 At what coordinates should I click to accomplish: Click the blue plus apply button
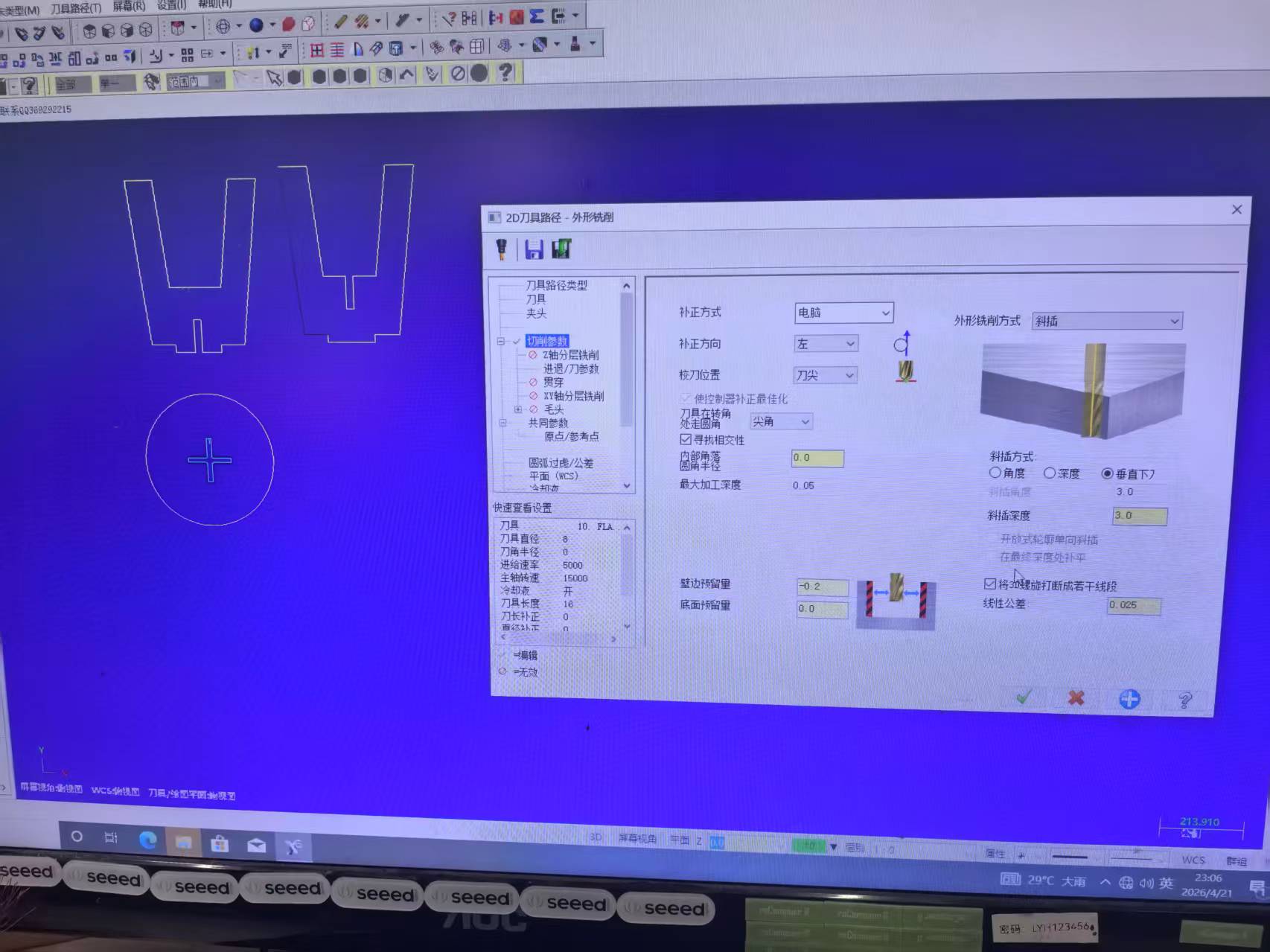[x=1129, y=699]
